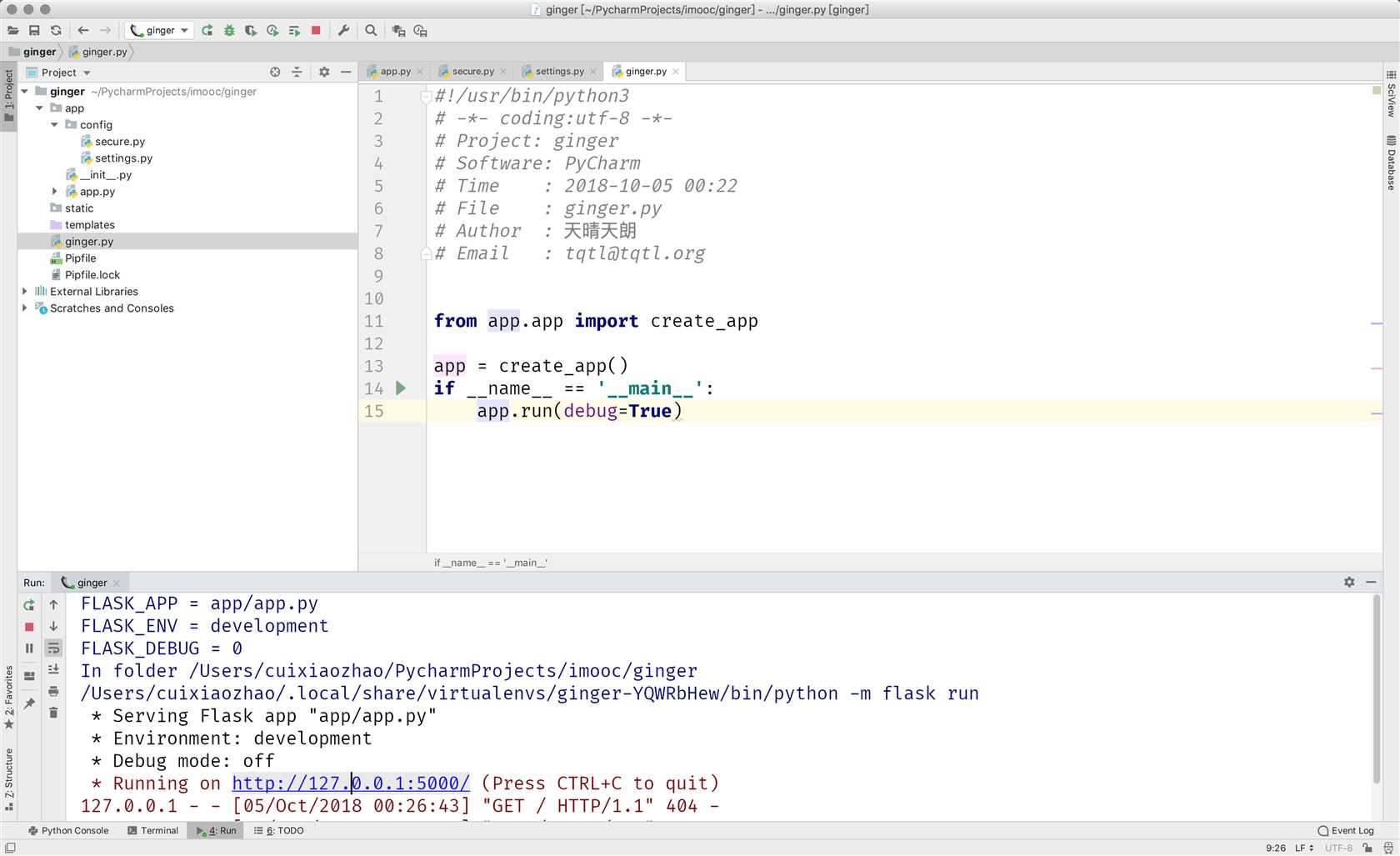This screenshot has width=1400, height=856.
Task: Click the Search Everywhere magnifier icon
Action: tap(371, 31)
